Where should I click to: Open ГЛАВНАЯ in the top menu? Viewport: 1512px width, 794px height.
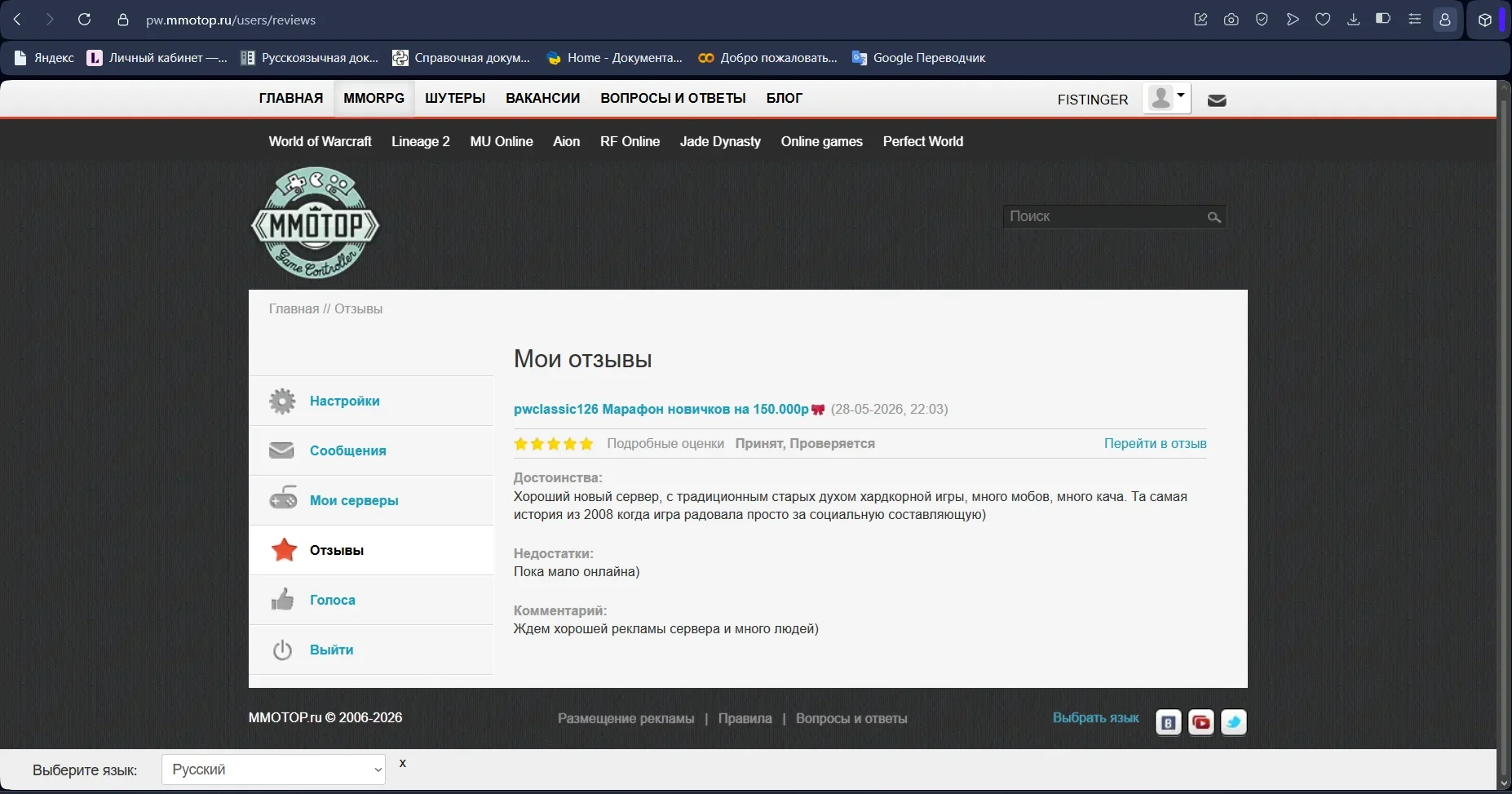291,98
